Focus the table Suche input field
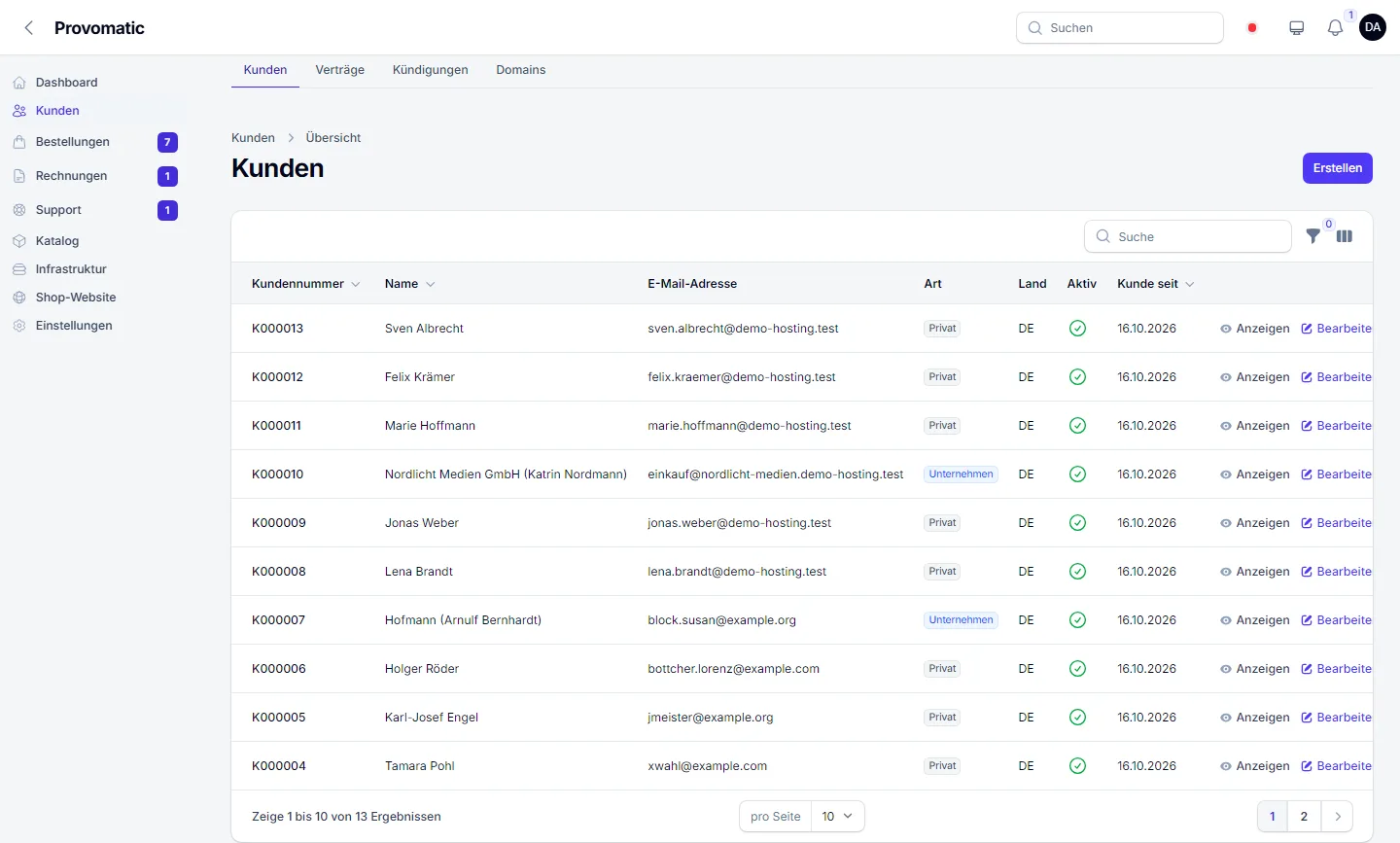 (x=1188, y=236)
